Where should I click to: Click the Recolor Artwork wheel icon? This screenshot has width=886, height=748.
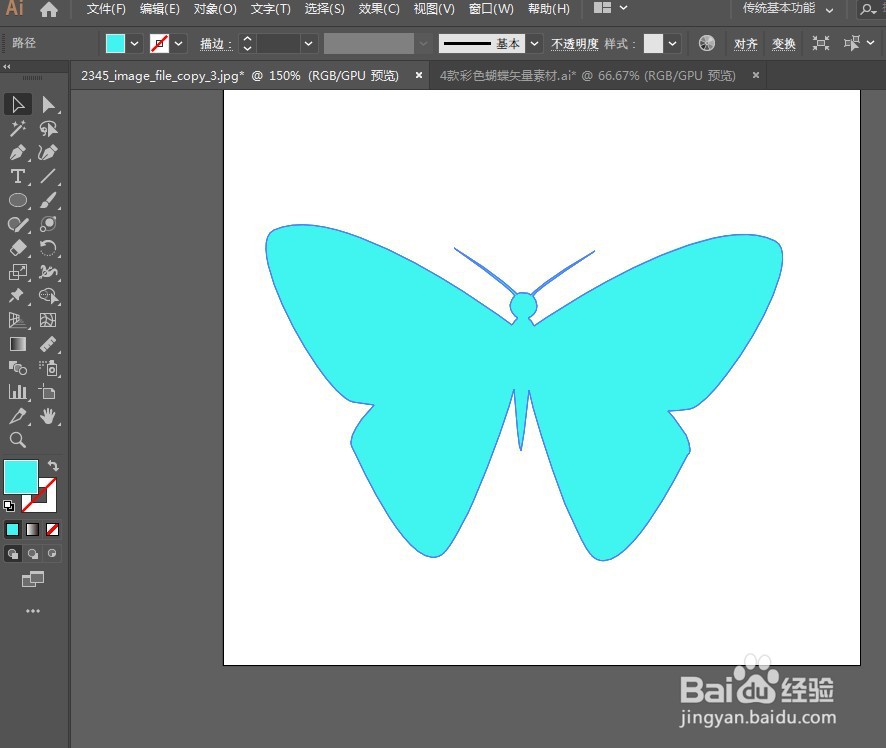coord(706,43)
